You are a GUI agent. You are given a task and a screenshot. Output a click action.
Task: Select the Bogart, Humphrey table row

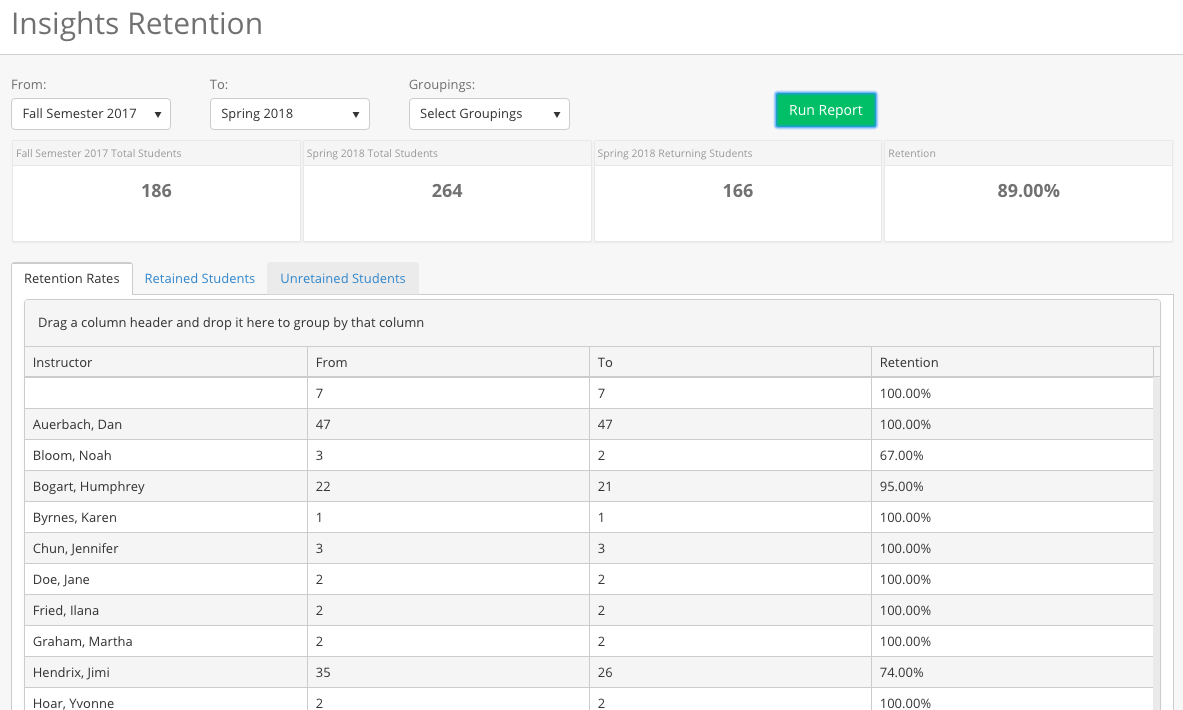(x=88, y=486)
